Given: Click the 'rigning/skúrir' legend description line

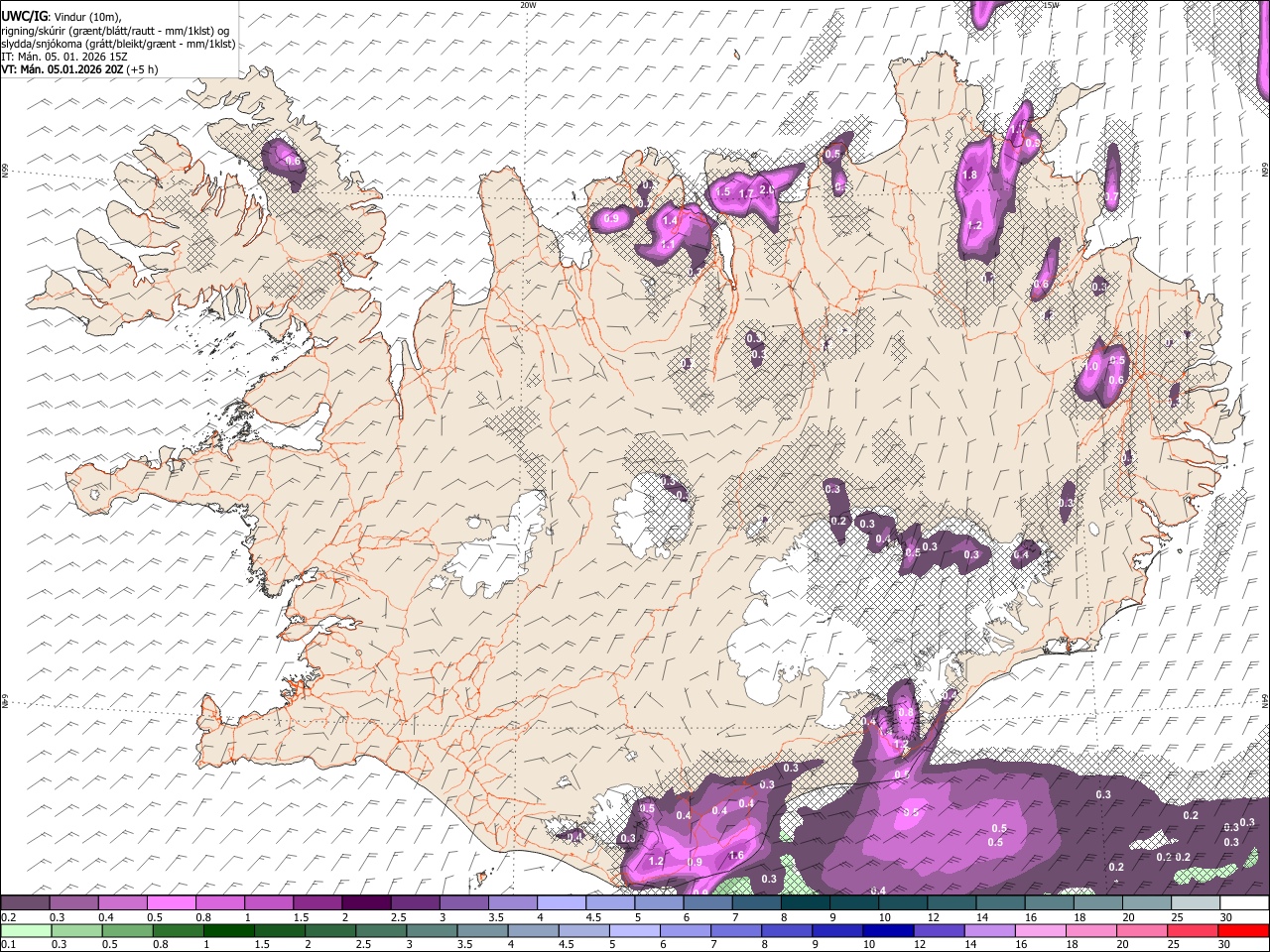Looking at the screenshot, I should [115, 31].
